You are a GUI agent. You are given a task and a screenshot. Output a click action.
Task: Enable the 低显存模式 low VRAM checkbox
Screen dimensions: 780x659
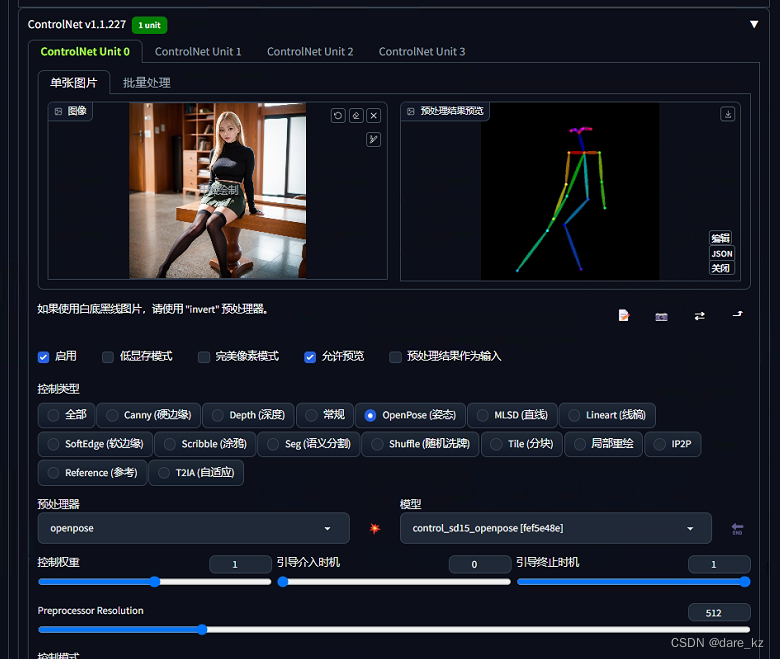pyautogui.click(x=108, y=357)
